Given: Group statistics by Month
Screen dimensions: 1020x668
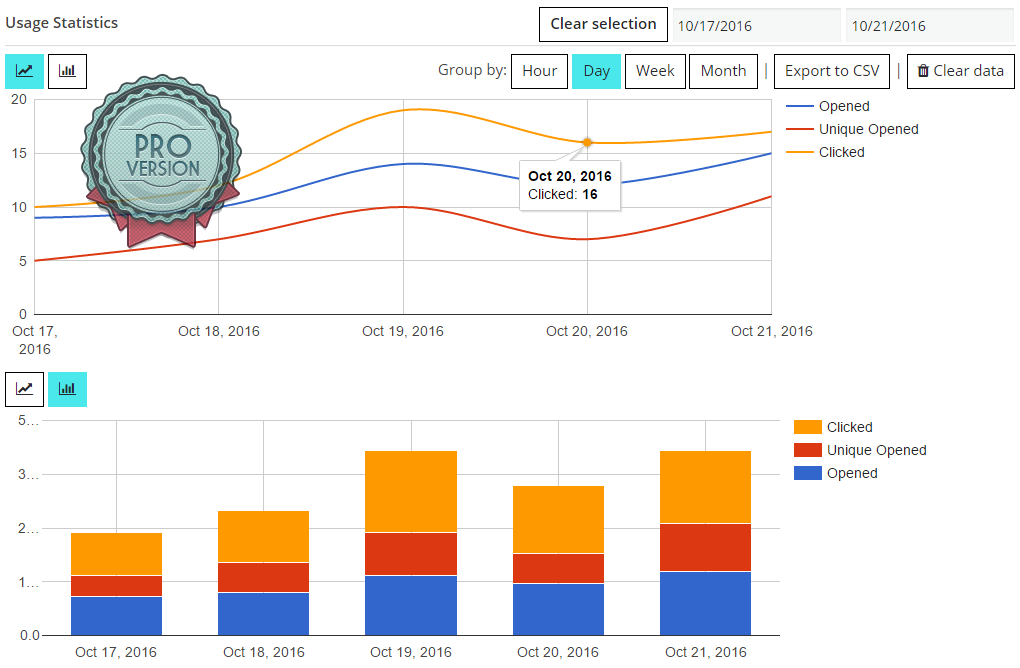Looking at the screenshot, I should tap(723, 71).
